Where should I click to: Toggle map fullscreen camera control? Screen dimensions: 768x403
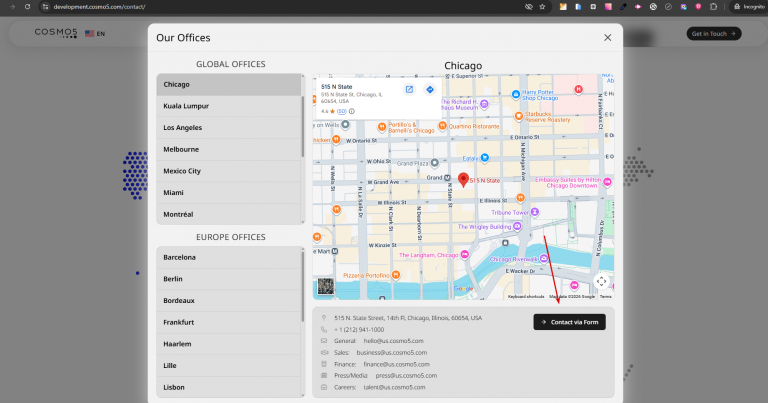point(601,282)
